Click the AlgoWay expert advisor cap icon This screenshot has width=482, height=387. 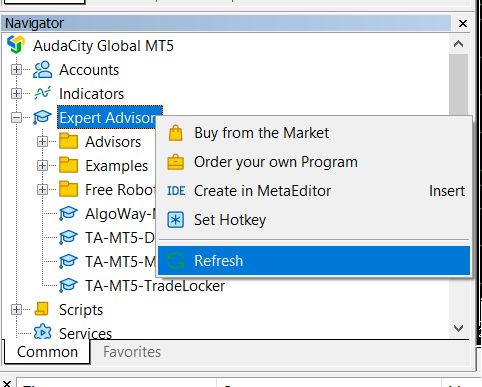pyautogui.click(x=68, y=213)
